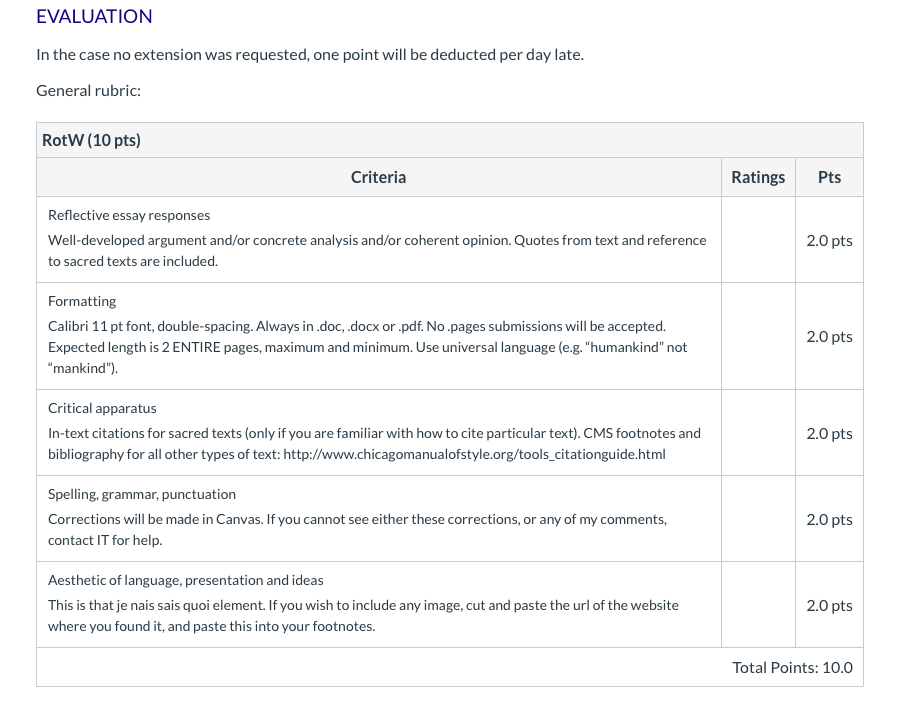Click the Total Points: 10.0 text
The image size is (908, 706).
tap(792, 668)
